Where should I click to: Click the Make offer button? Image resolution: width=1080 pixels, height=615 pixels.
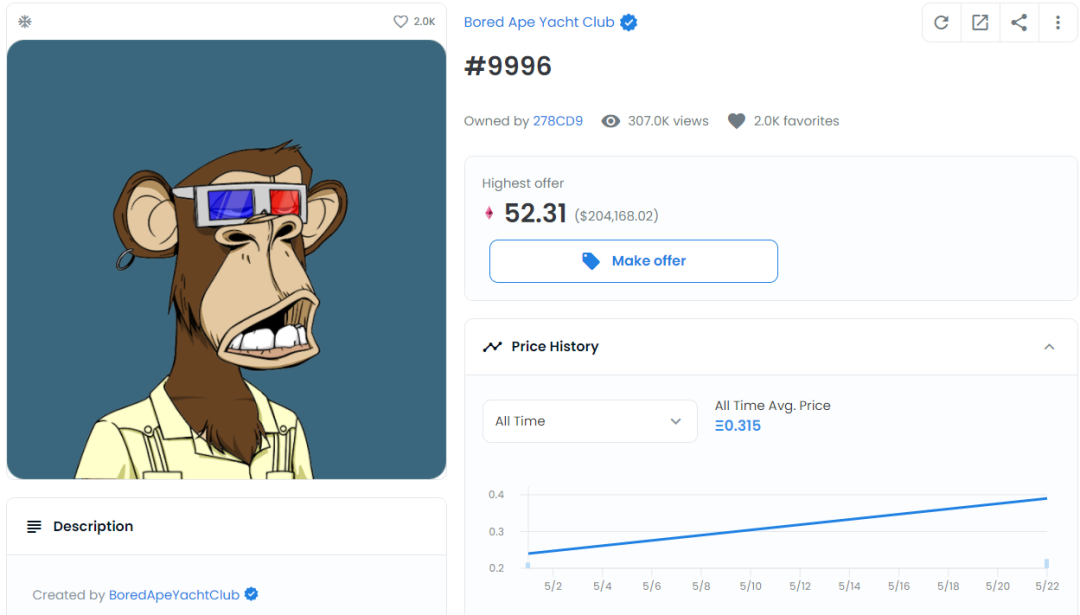pyautogui.click(x=633, y=261)
